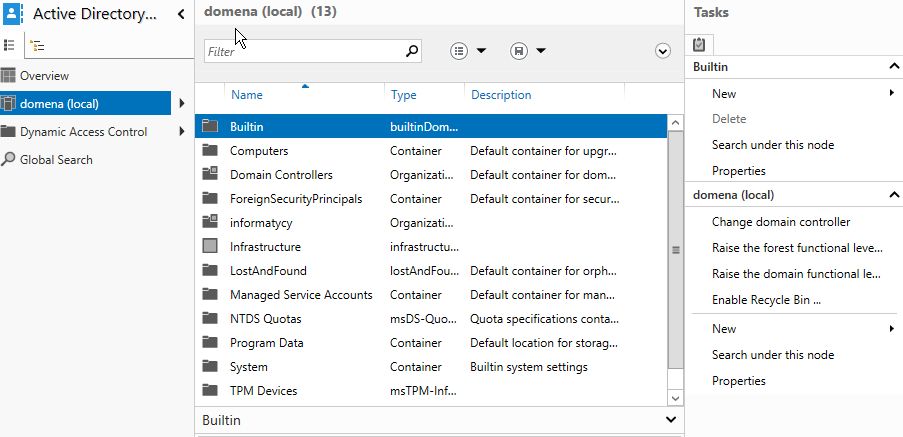
Task: Click Raise the domain functional level
Action: click(796, 273)
